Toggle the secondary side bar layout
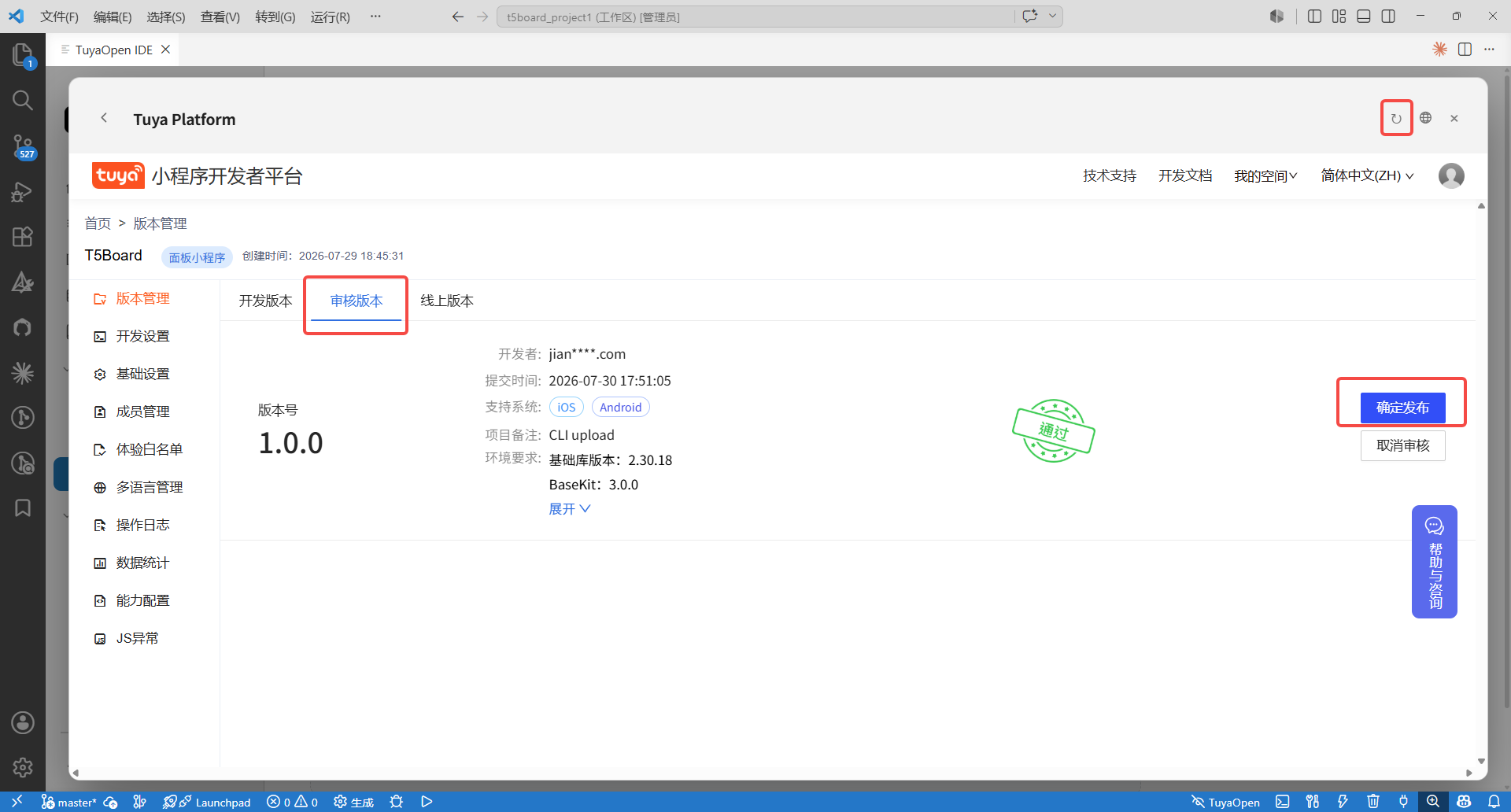The height and width of the screenshot is (812, 1511). (x=1388, y=17)
